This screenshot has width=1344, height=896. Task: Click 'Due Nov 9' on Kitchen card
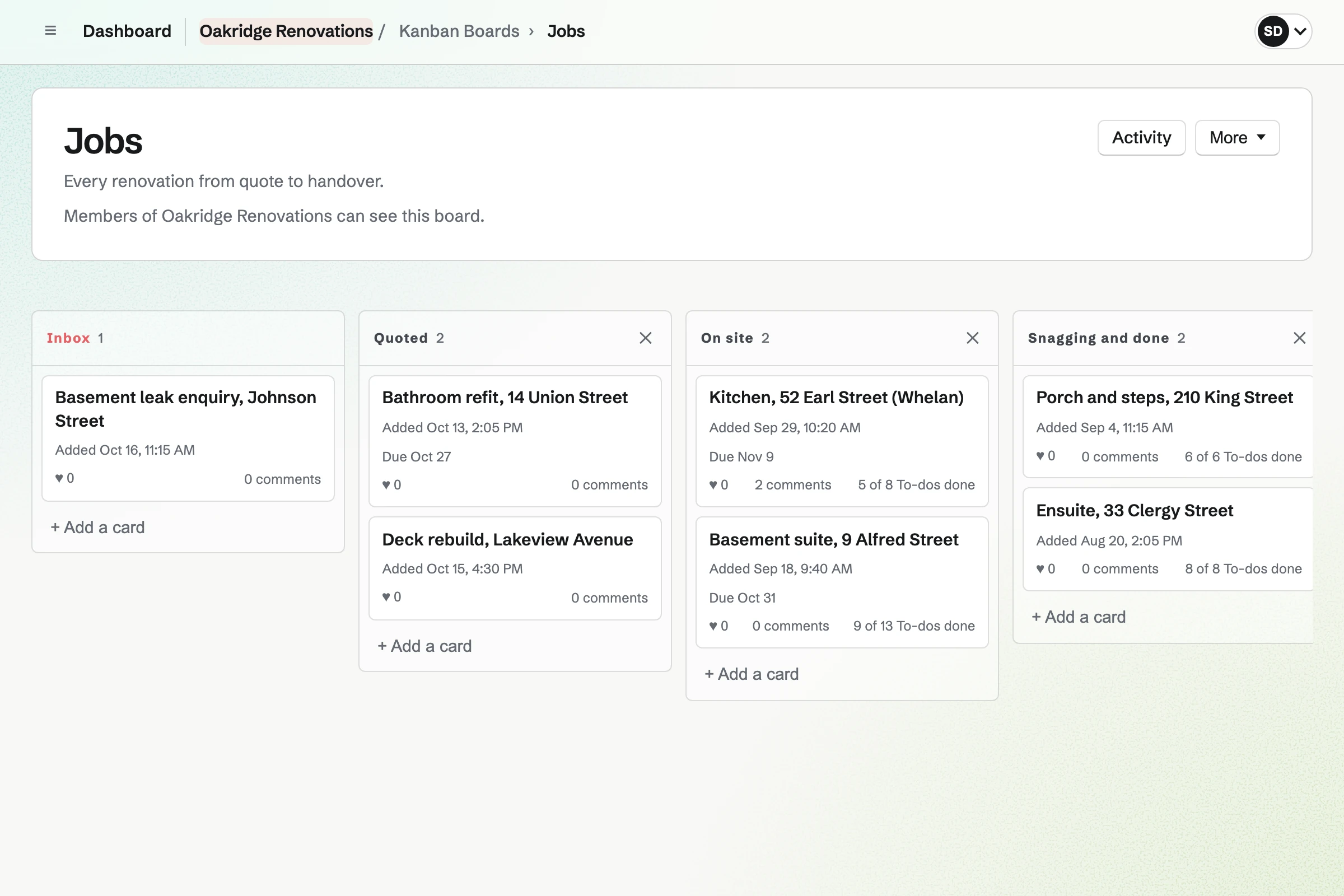click(x=741, y=456)
